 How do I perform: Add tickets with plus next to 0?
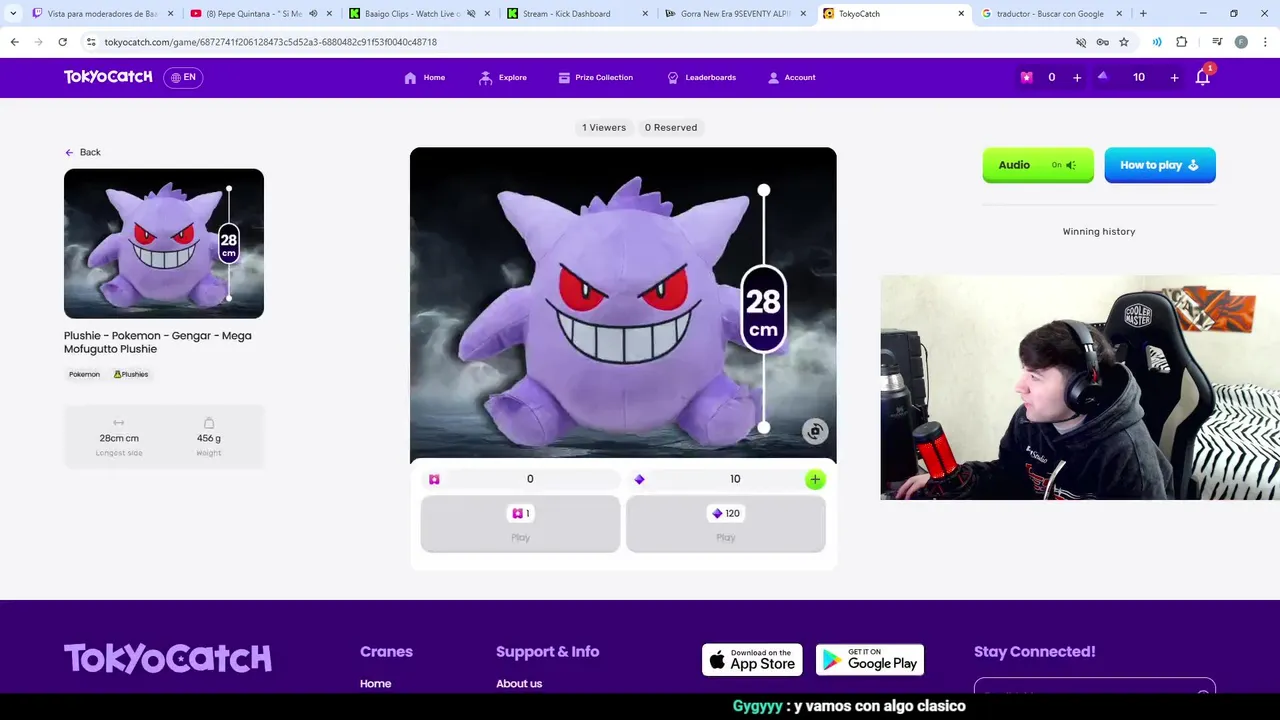click(x=1077, y=77)
